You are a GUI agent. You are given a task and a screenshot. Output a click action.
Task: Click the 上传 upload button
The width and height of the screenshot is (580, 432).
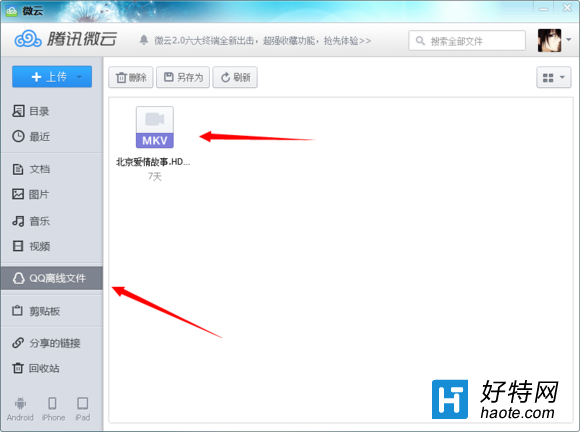tap(52, 77)
